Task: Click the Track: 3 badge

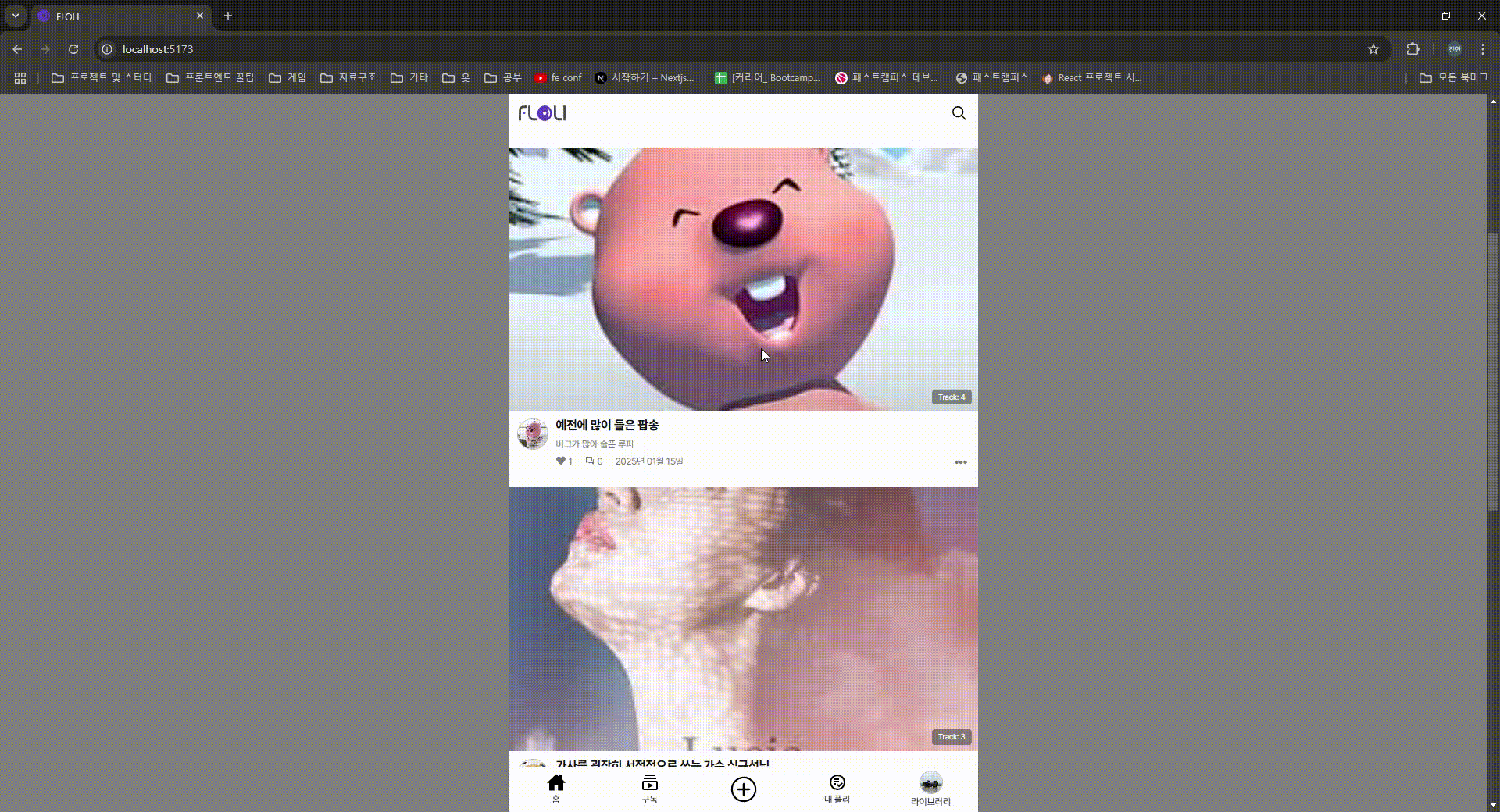Action: coord(952,737)
